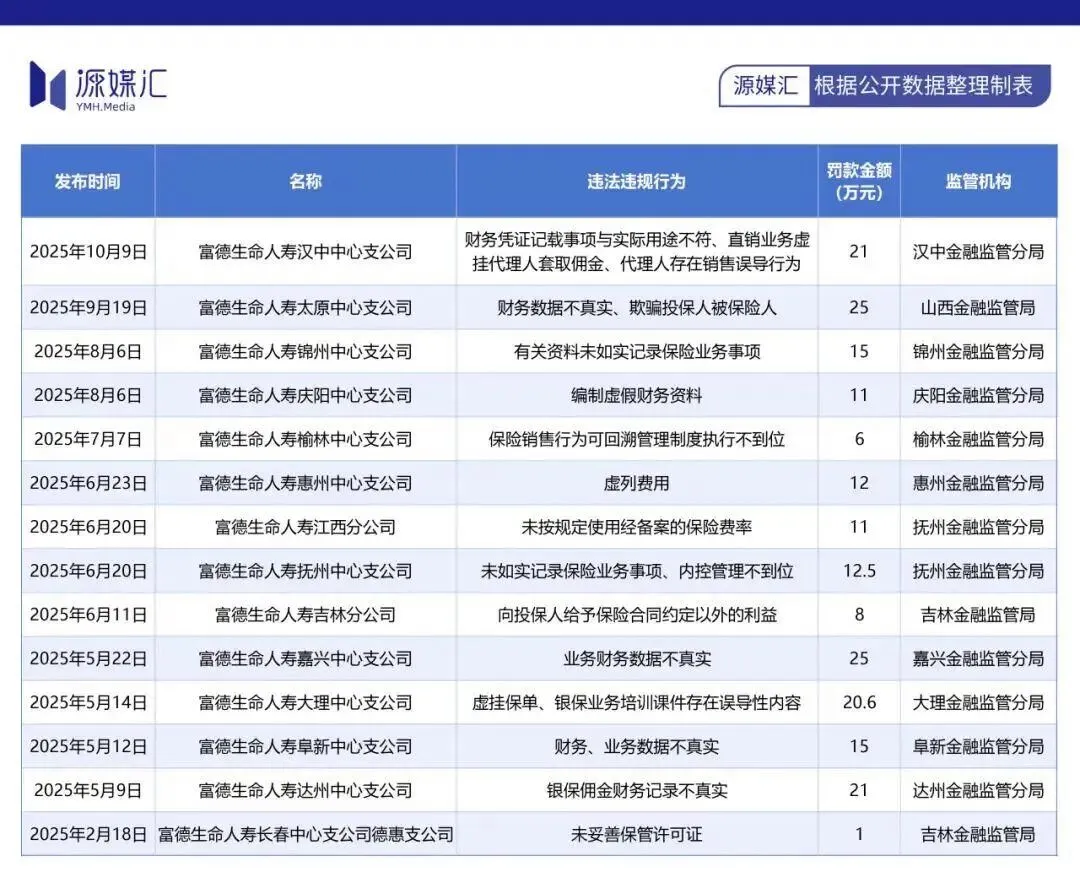
Task: Select 富德生命人寿榆林中心支公司 name cell
Action: coord(306,439)
